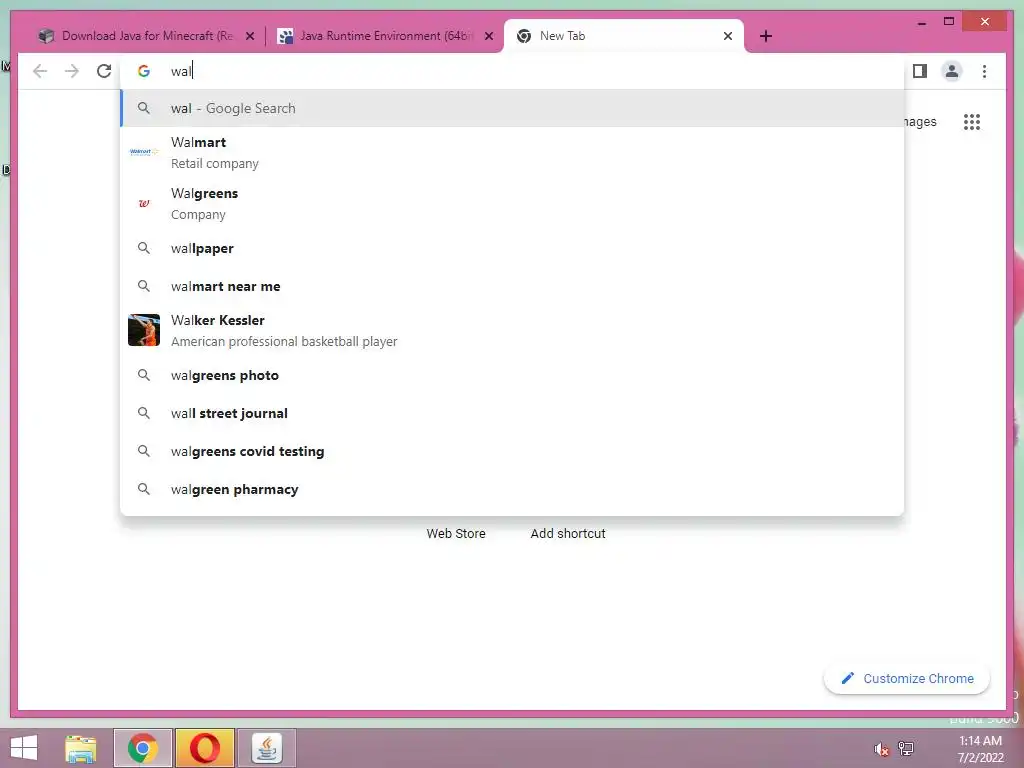This screenshot has height=768, width=1024.
Task: Close the New Tab tab
Action: 728,36
